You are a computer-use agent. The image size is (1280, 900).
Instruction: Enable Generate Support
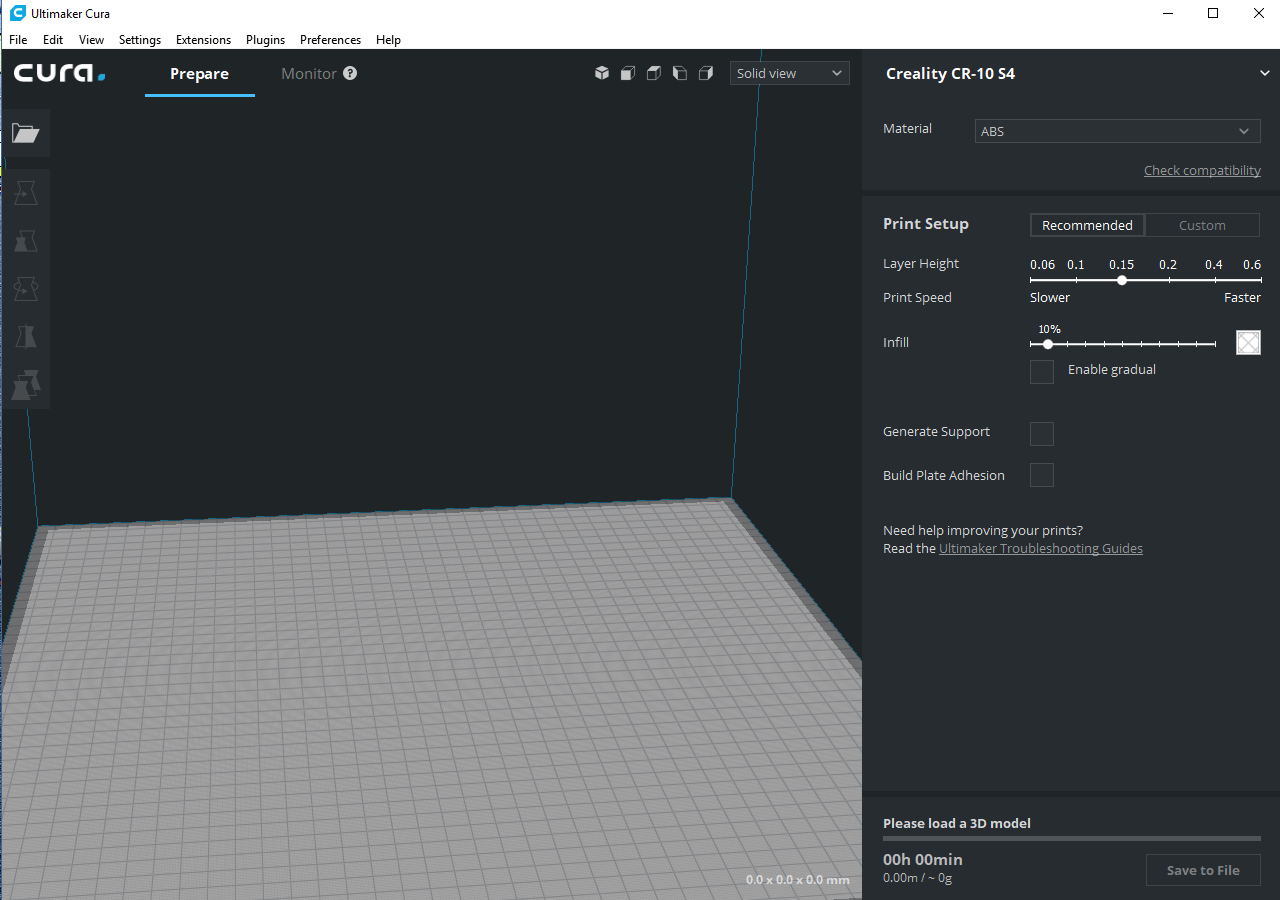tap(1041, 433)
